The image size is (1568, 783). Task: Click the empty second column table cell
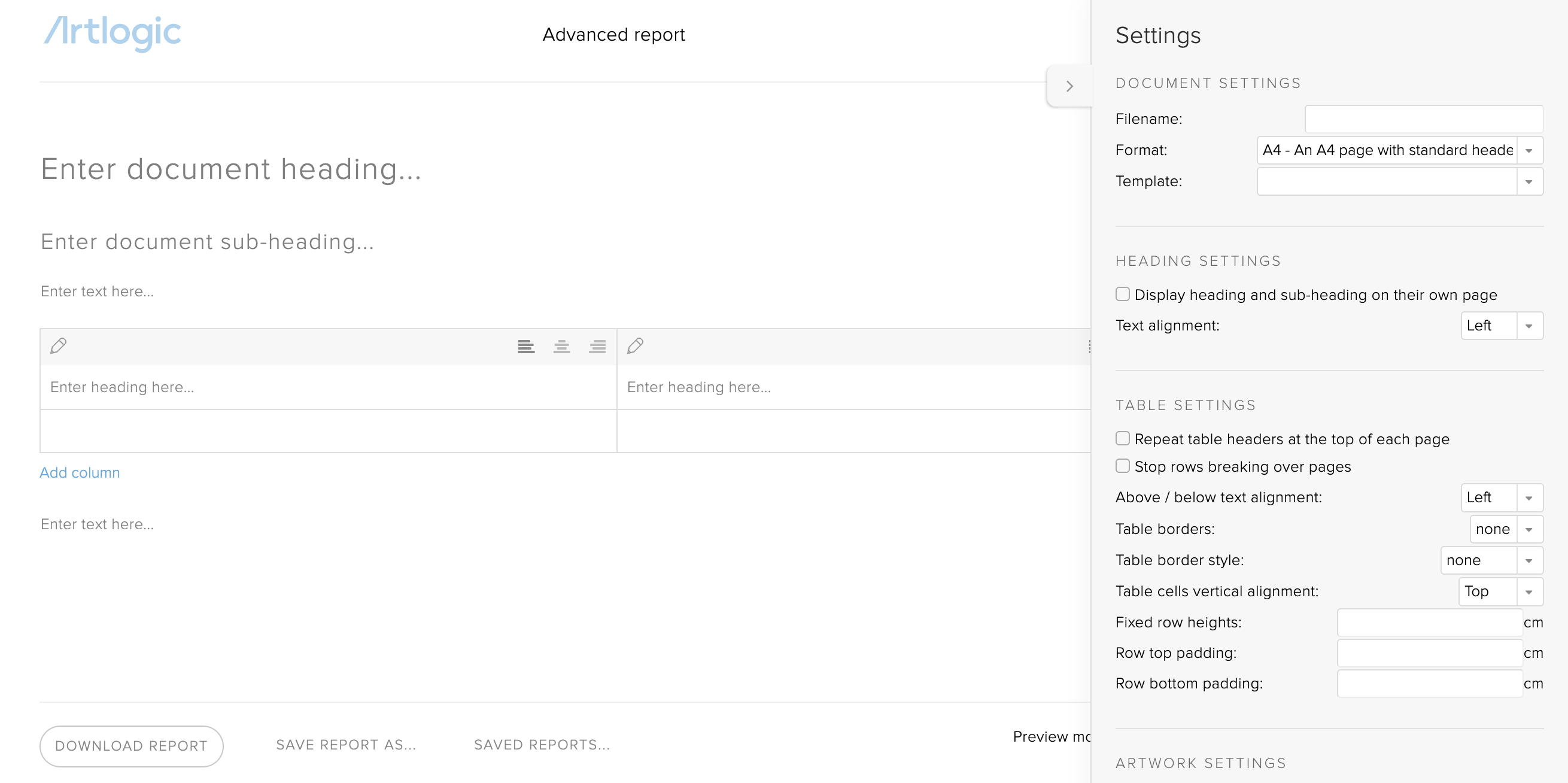tap(854, 431)
